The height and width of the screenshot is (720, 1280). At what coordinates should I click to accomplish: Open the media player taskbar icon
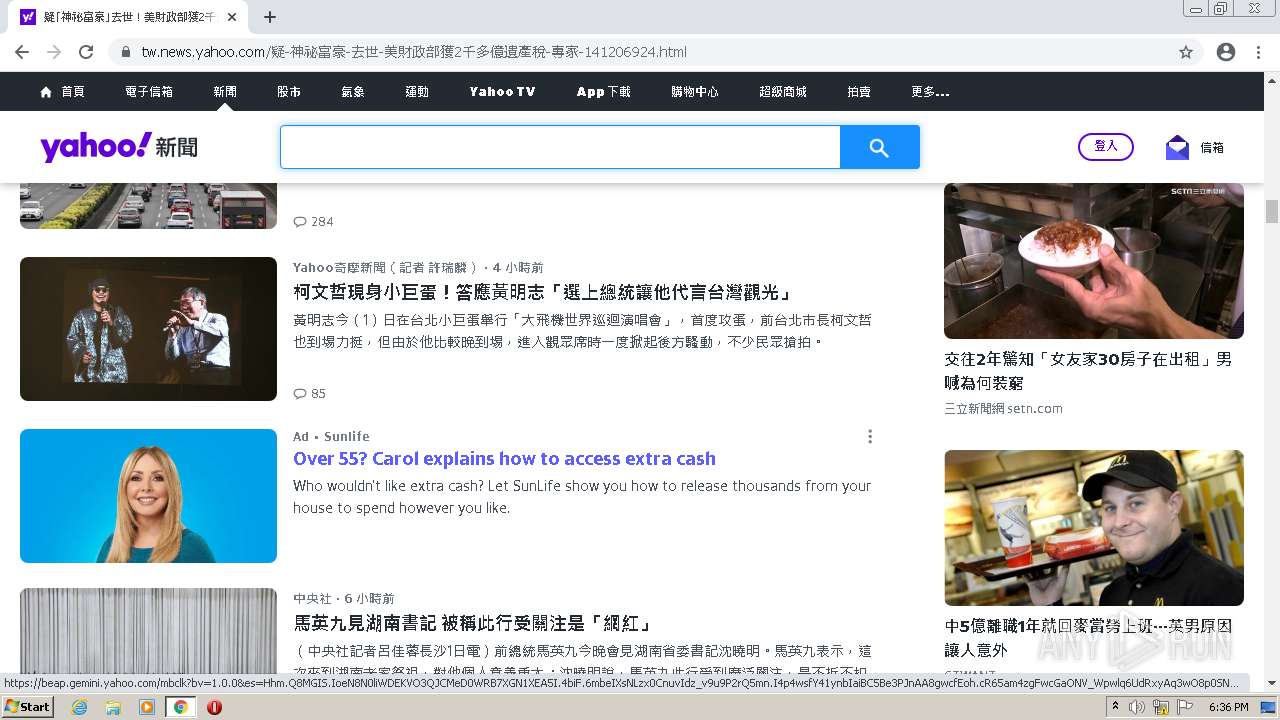point(147,706)
